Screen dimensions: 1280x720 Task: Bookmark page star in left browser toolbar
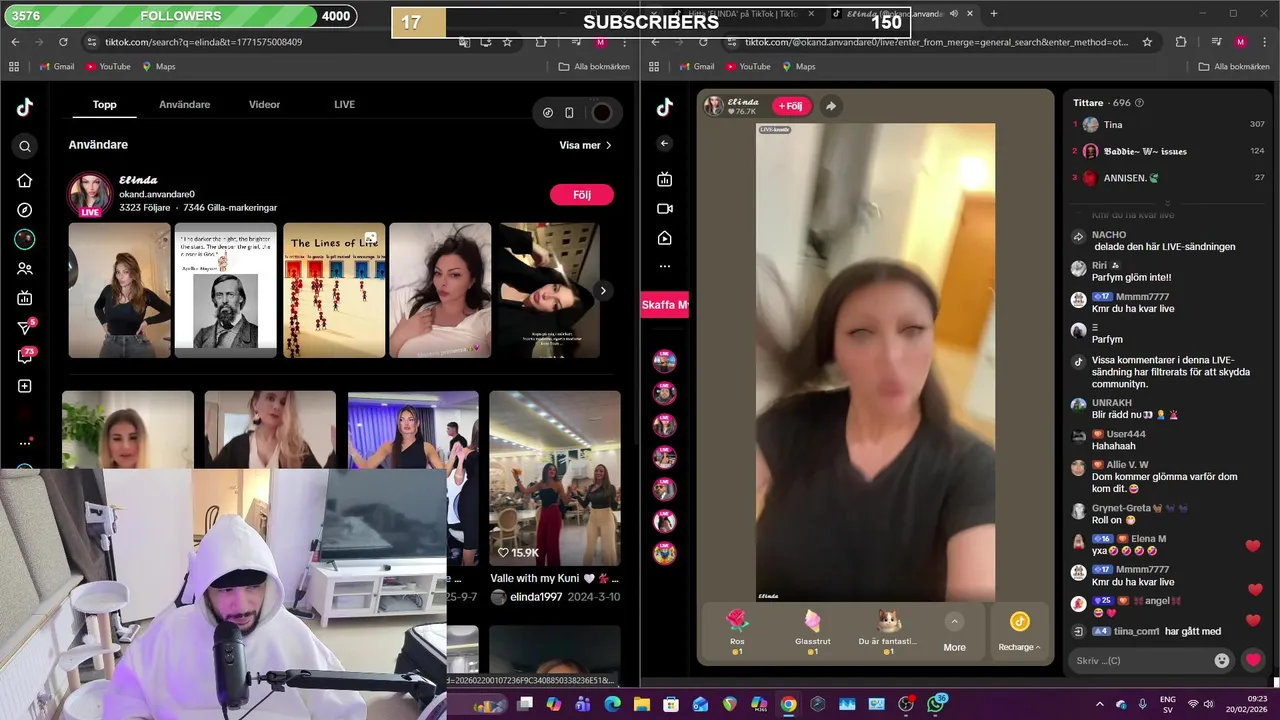(x=507, y=42)
